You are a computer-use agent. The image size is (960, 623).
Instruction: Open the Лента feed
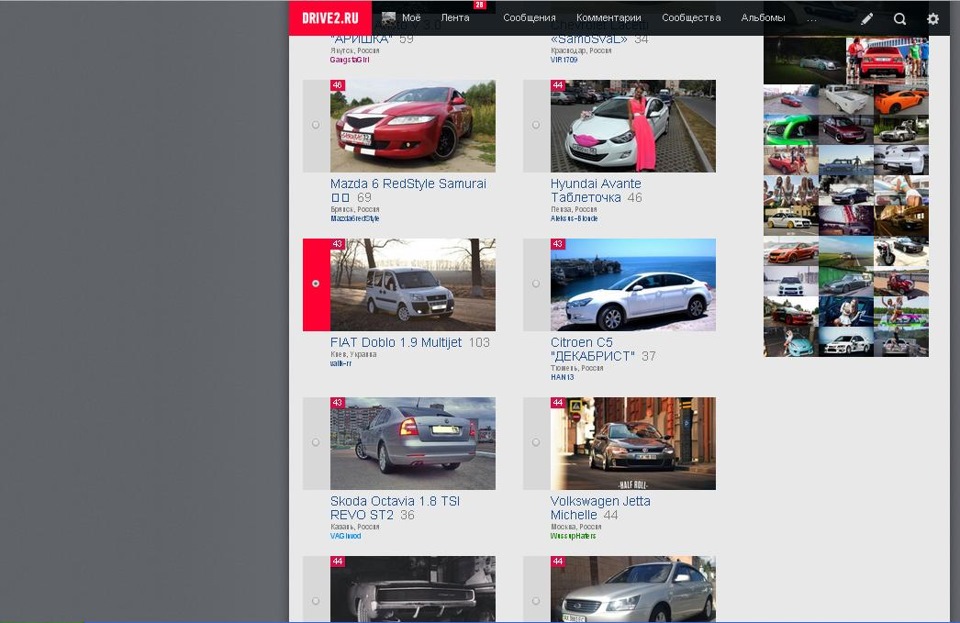[455, 18]
